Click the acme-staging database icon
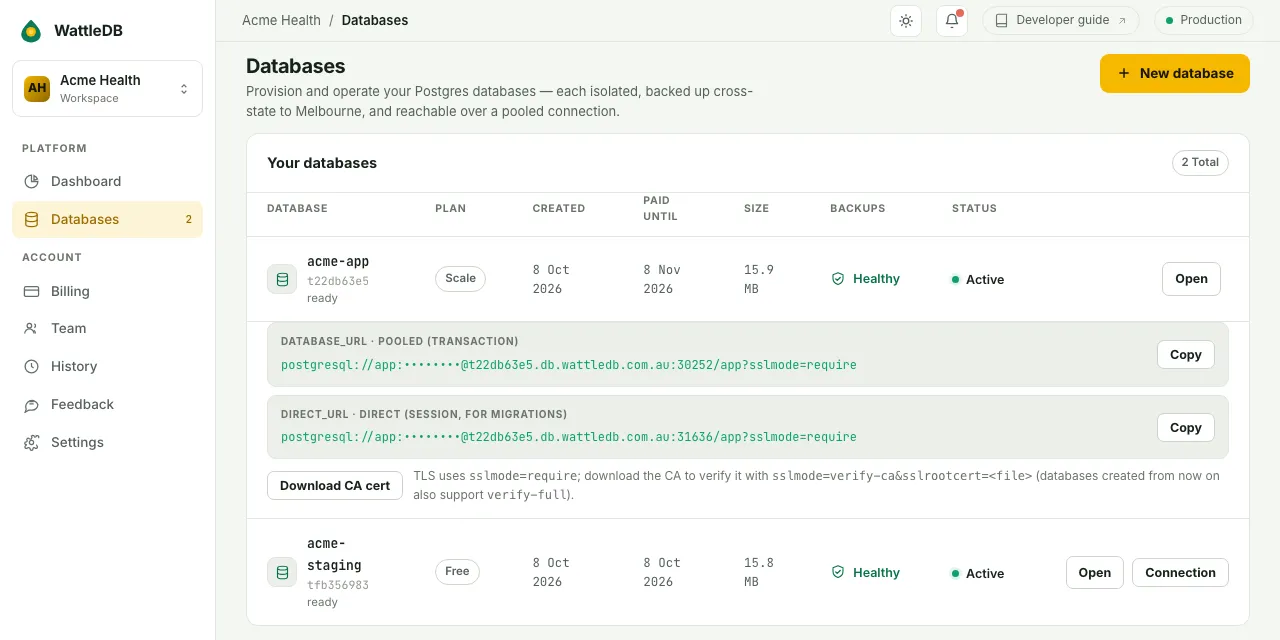Viewport: 1280px width, 640px height. 282,573
